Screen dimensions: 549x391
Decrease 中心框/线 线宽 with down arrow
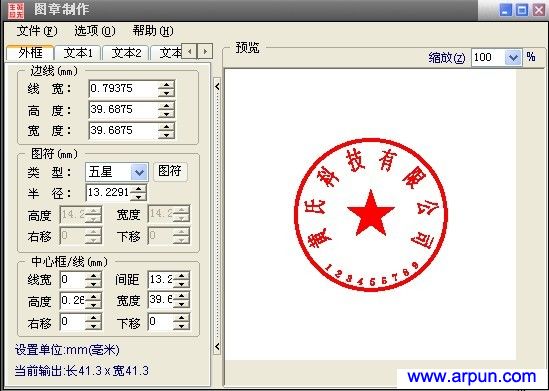point(93,284)
